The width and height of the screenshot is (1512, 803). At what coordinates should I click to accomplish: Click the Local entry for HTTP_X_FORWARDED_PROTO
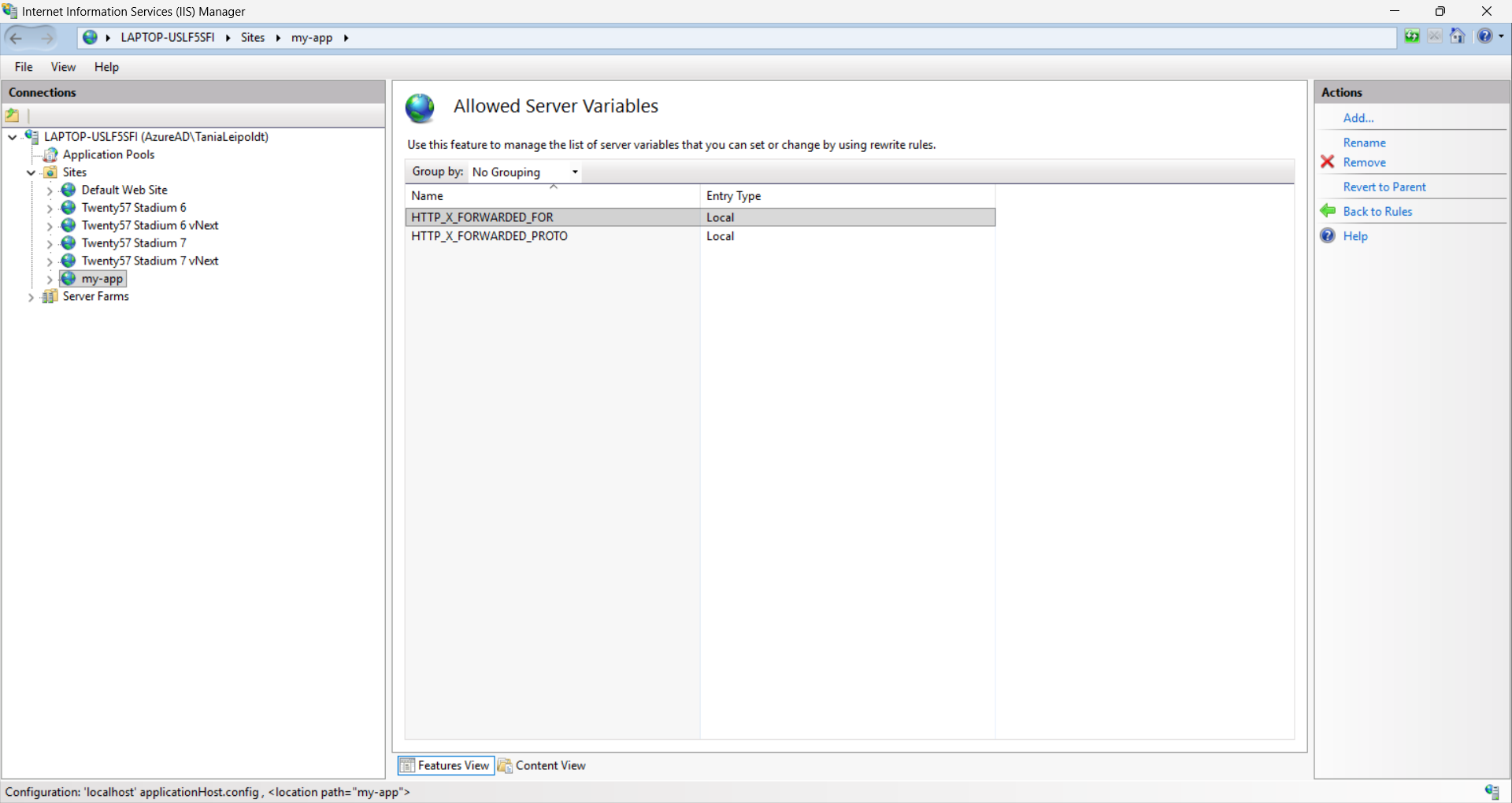pyautogui.click(x=720, y=236)
